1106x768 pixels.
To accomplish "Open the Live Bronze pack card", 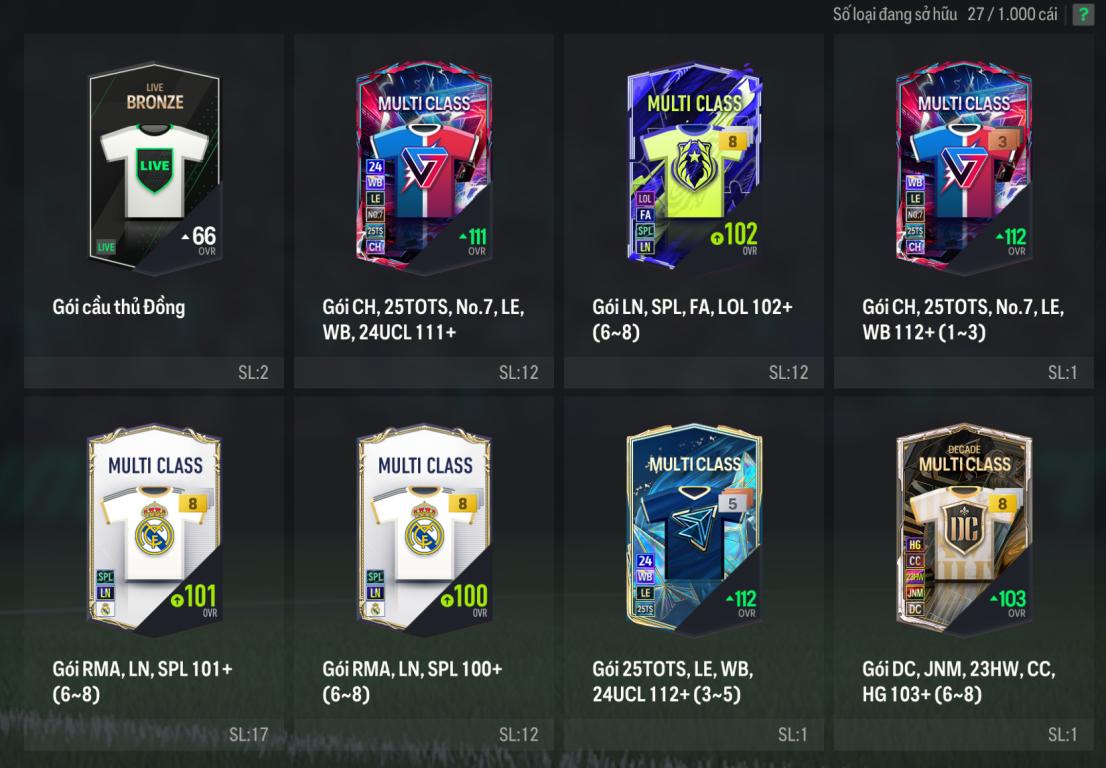I will click(154, 168).
